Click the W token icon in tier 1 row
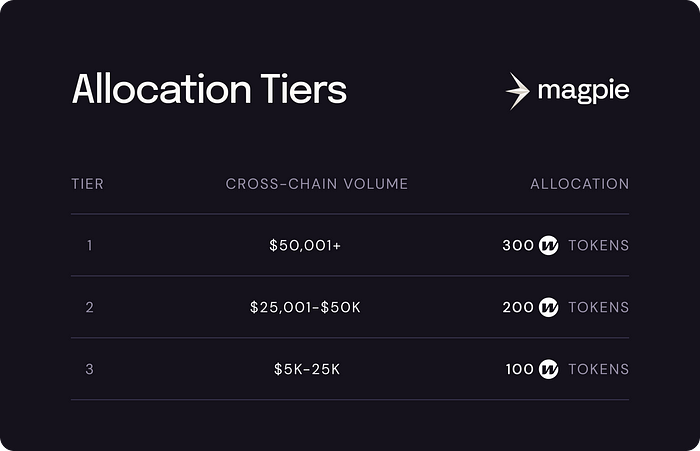The height and width of the screenshot is (451, 700). click(548, 245)
